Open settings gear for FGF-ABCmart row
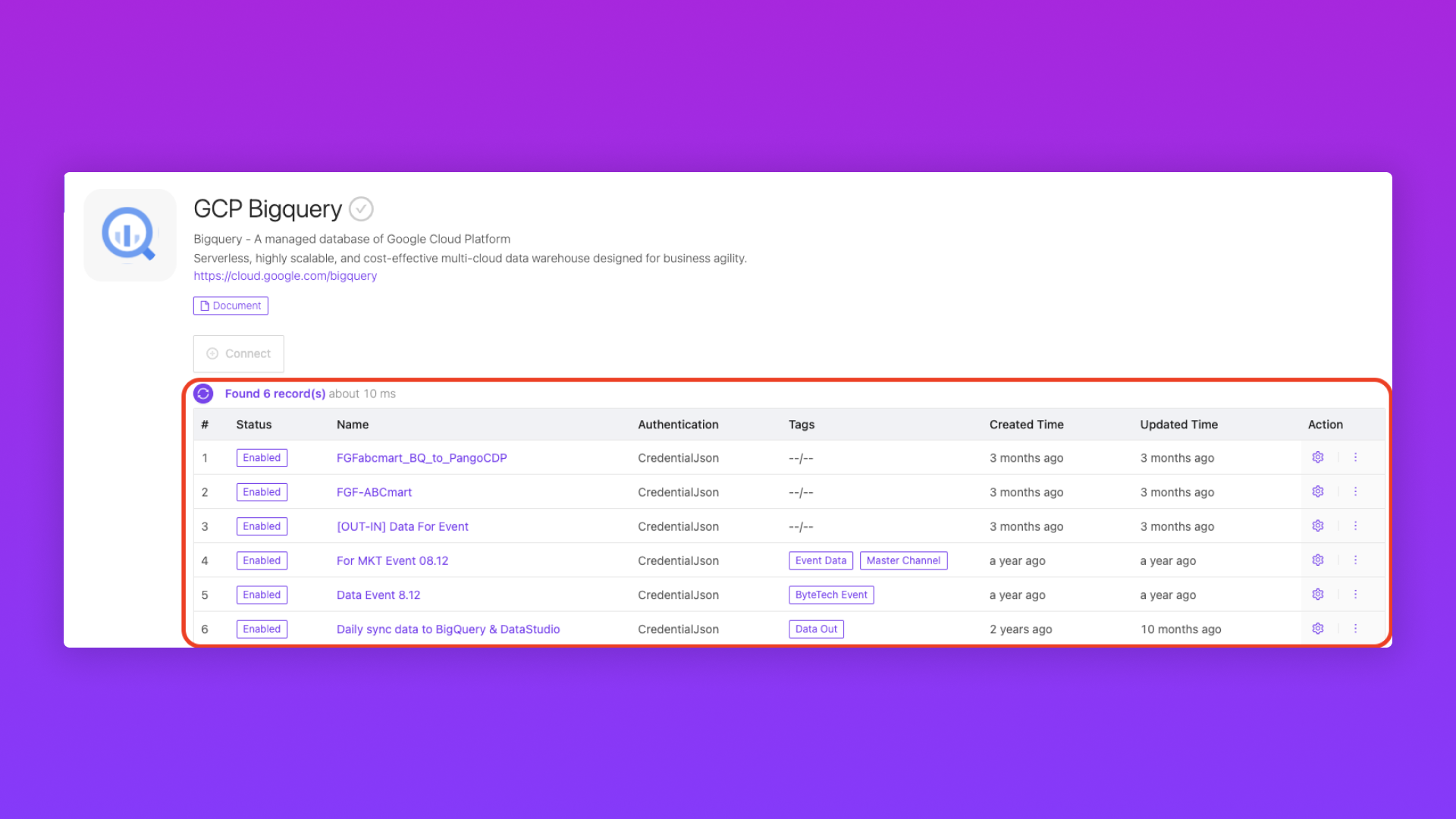This screenshot has height=819, width=1456. tap(1318, 491)
